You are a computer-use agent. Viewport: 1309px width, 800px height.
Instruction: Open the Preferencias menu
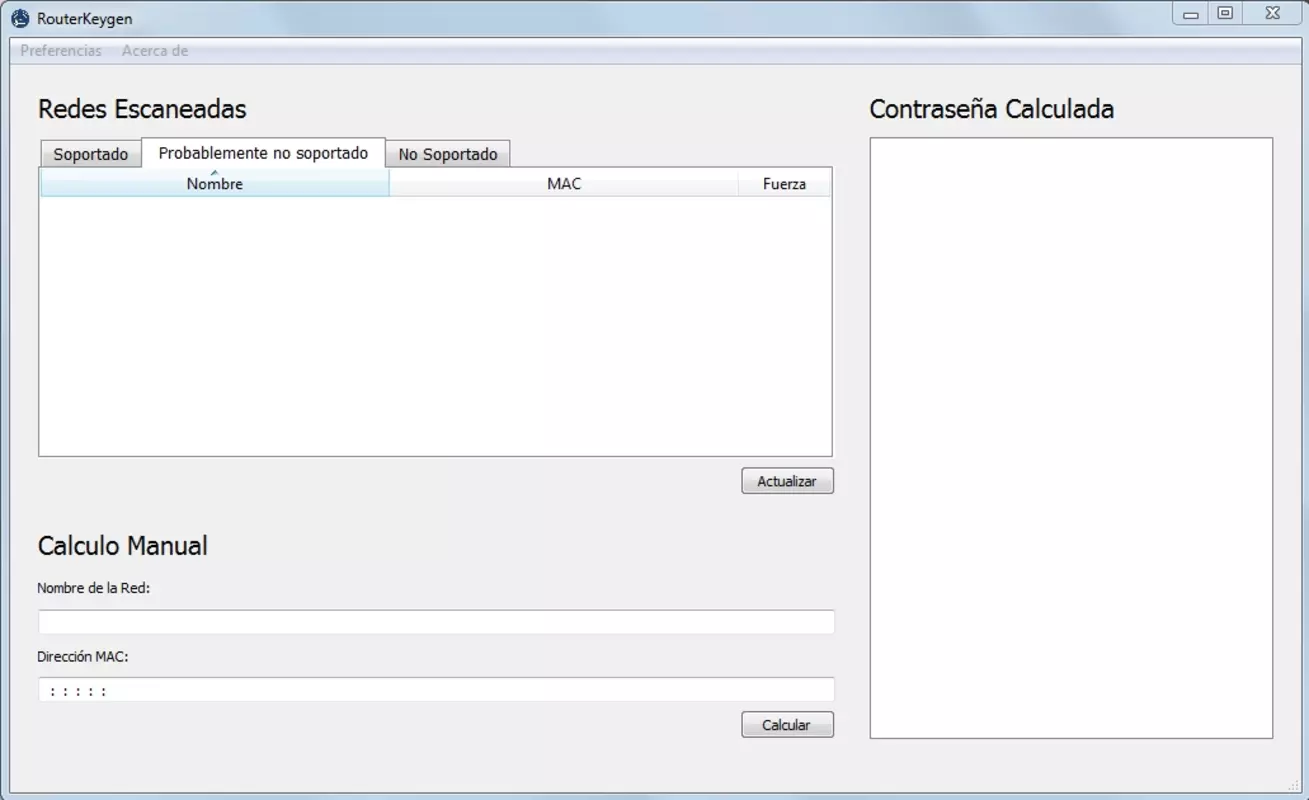pyautogui.click(x=61, y=51)
